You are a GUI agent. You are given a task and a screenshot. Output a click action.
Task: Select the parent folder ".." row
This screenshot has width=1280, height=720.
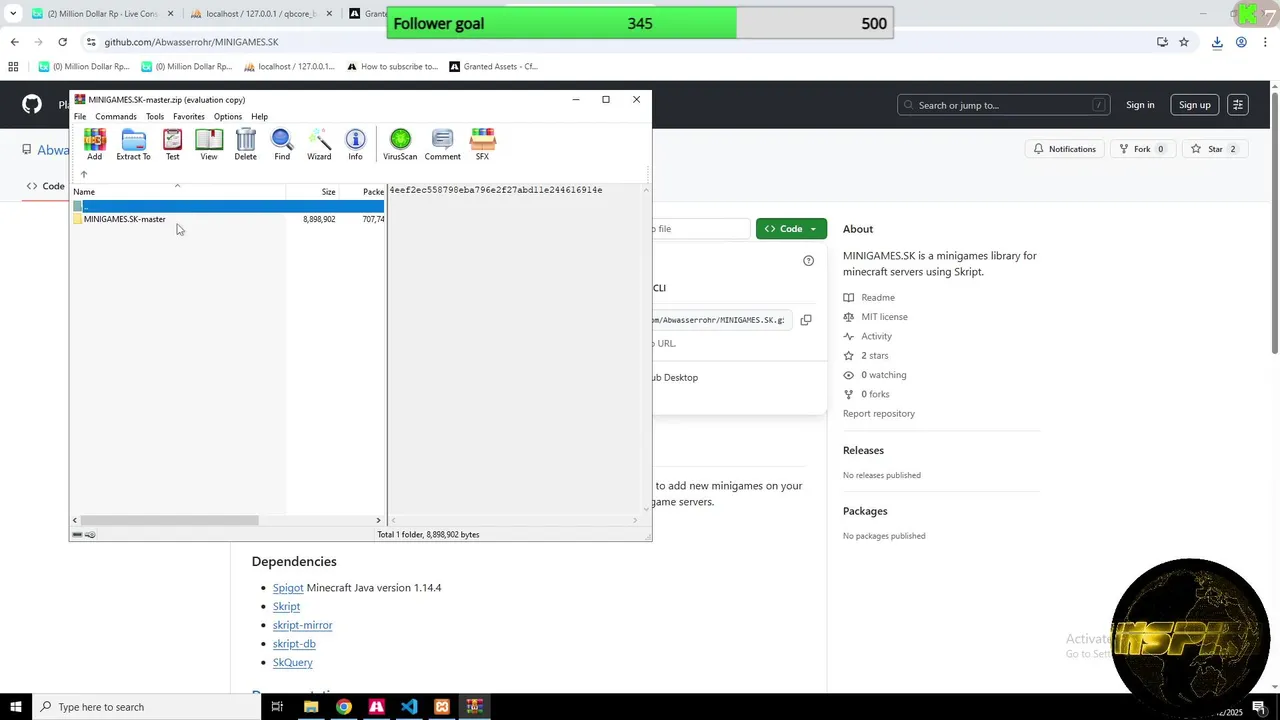point(228,206)
